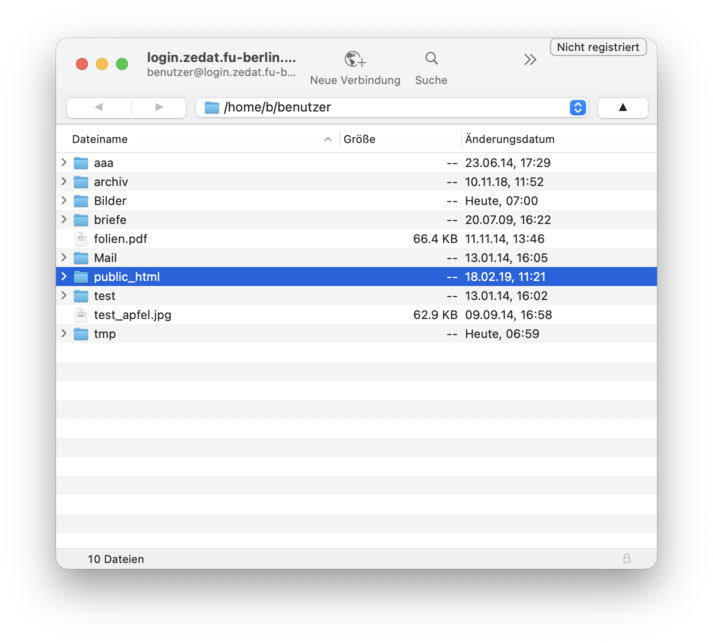Click the lock icon in status bar

[627, 559]
